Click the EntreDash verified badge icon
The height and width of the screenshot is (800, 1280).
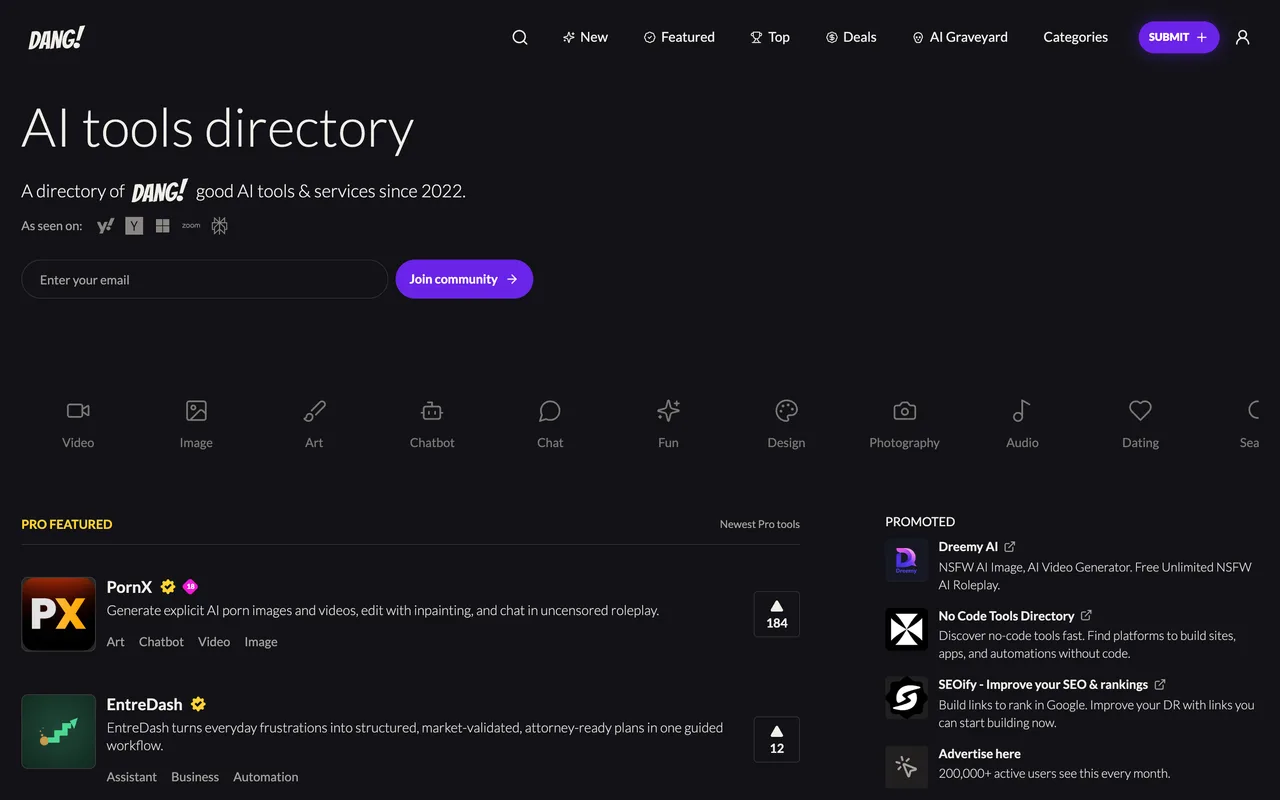198,704
